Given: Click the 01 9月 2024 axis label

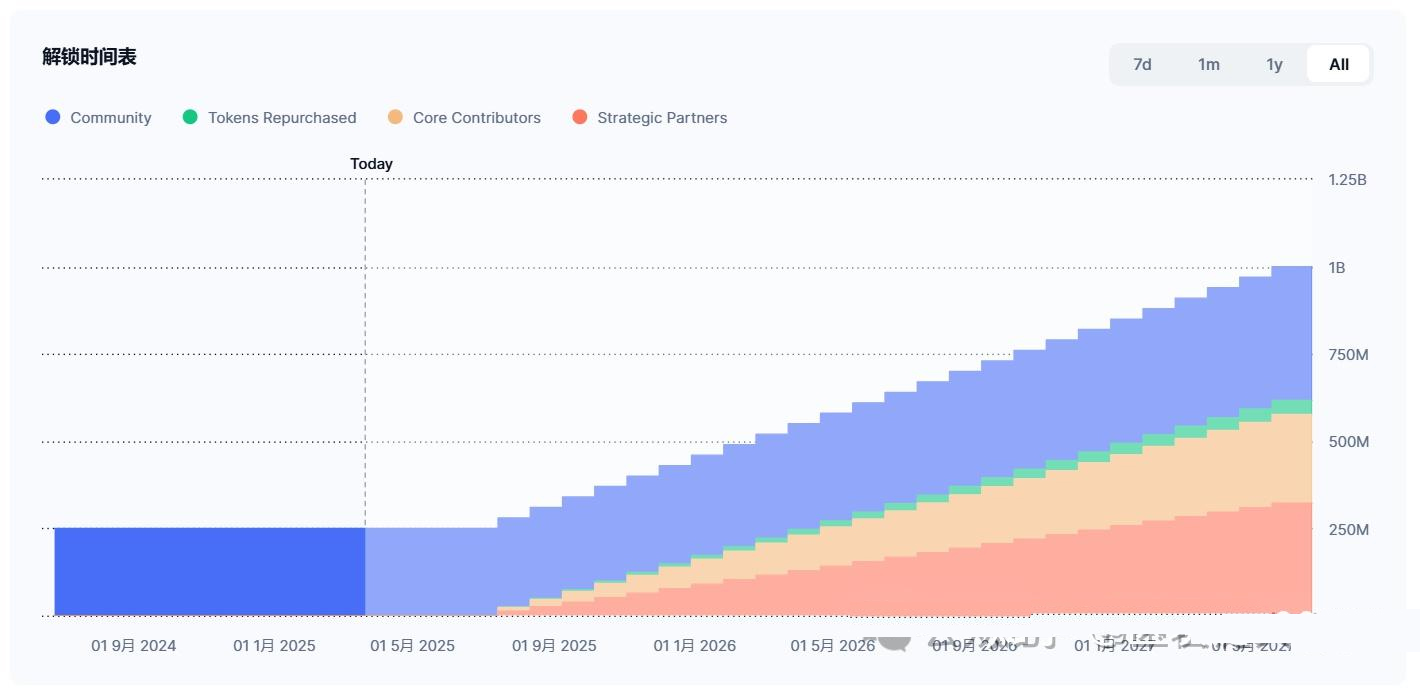Looking at the screenshot, I should (133, 646).
